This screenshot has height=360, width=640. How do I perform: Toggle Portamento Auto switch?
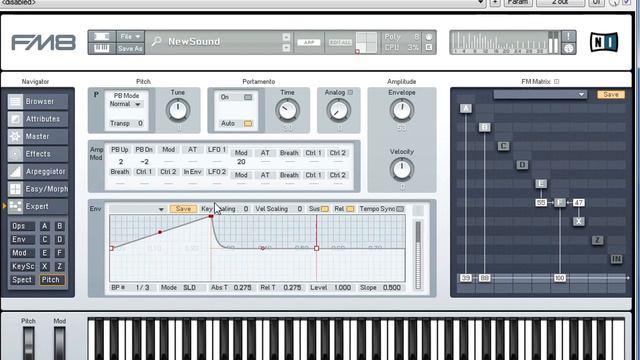[248, 123]
